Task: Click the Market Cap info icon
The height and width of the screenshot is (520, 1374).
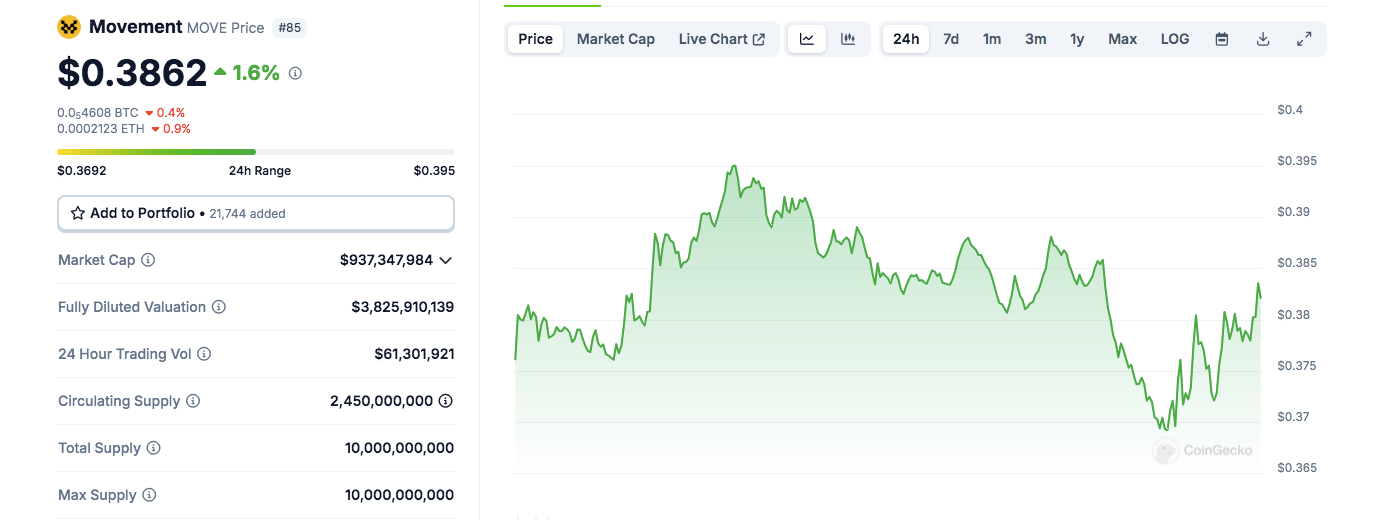Action: (148, 260)
